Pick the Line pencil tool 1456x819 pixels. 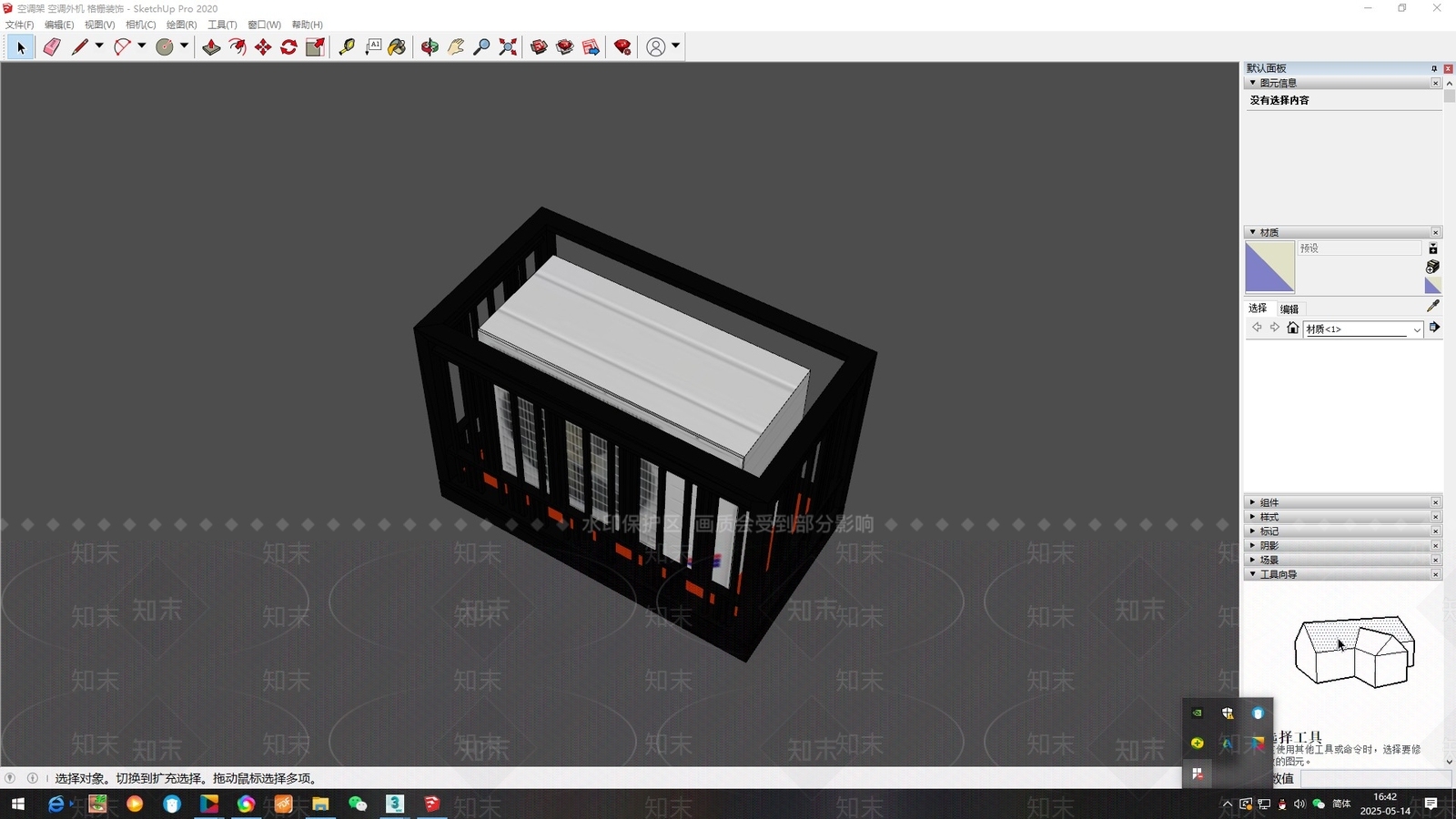click(x=80, y=47)
